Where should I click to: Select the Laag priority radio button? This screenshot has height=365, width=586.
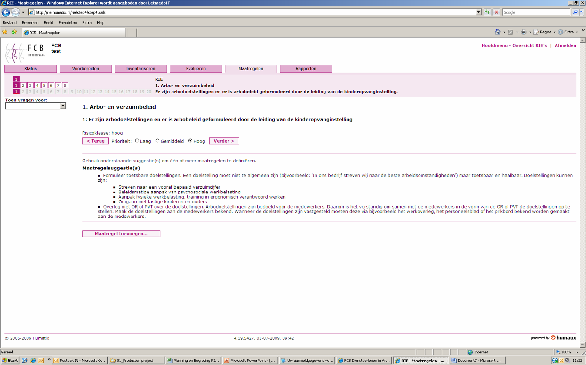coord(137,141)
